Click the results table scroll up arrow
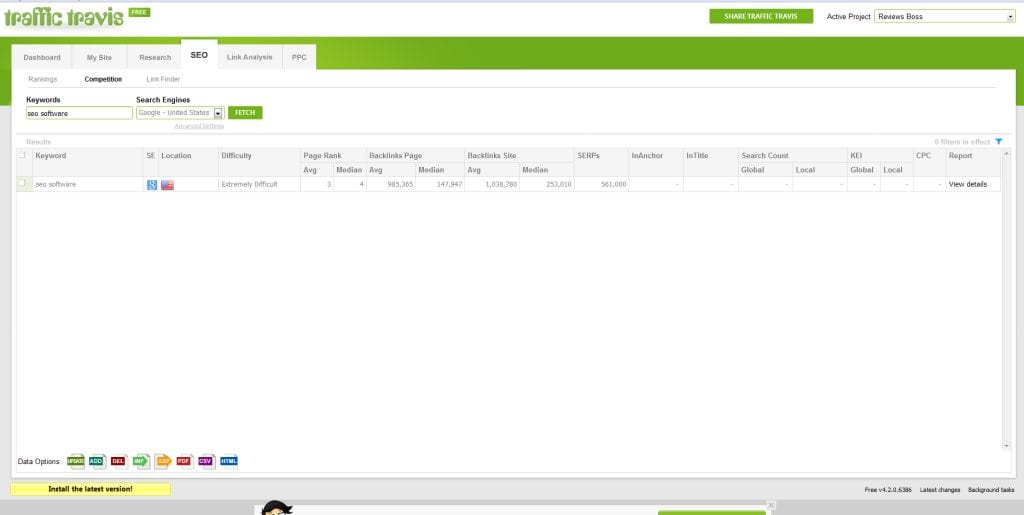This screenshot has width=1024, height=515. 1006,153
